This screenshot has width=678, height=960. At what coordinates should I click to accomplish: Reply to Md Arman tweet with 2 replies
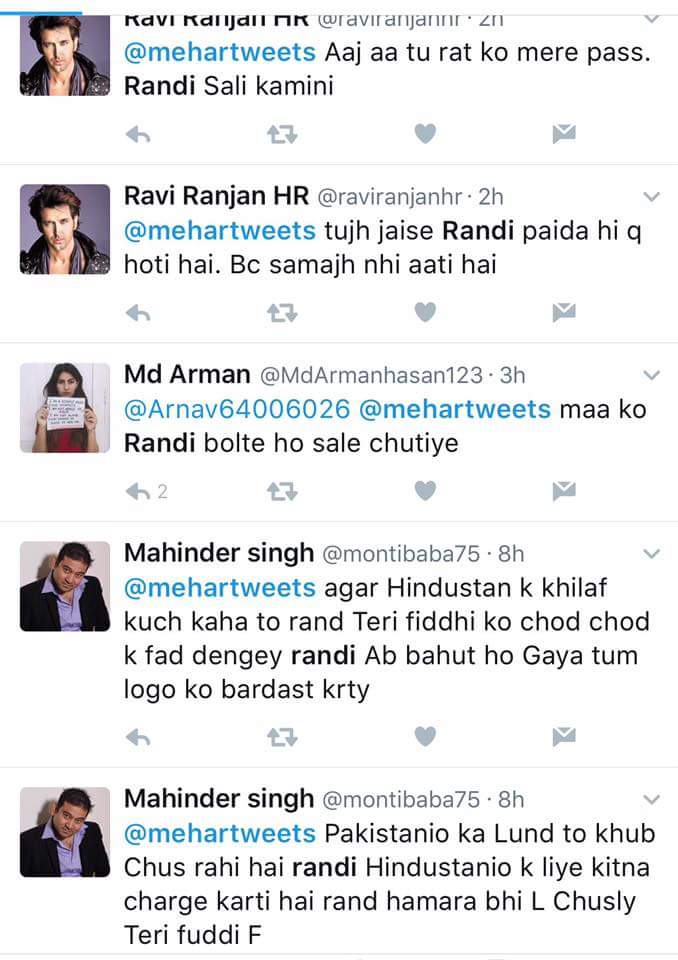click(x=146, y=491)
